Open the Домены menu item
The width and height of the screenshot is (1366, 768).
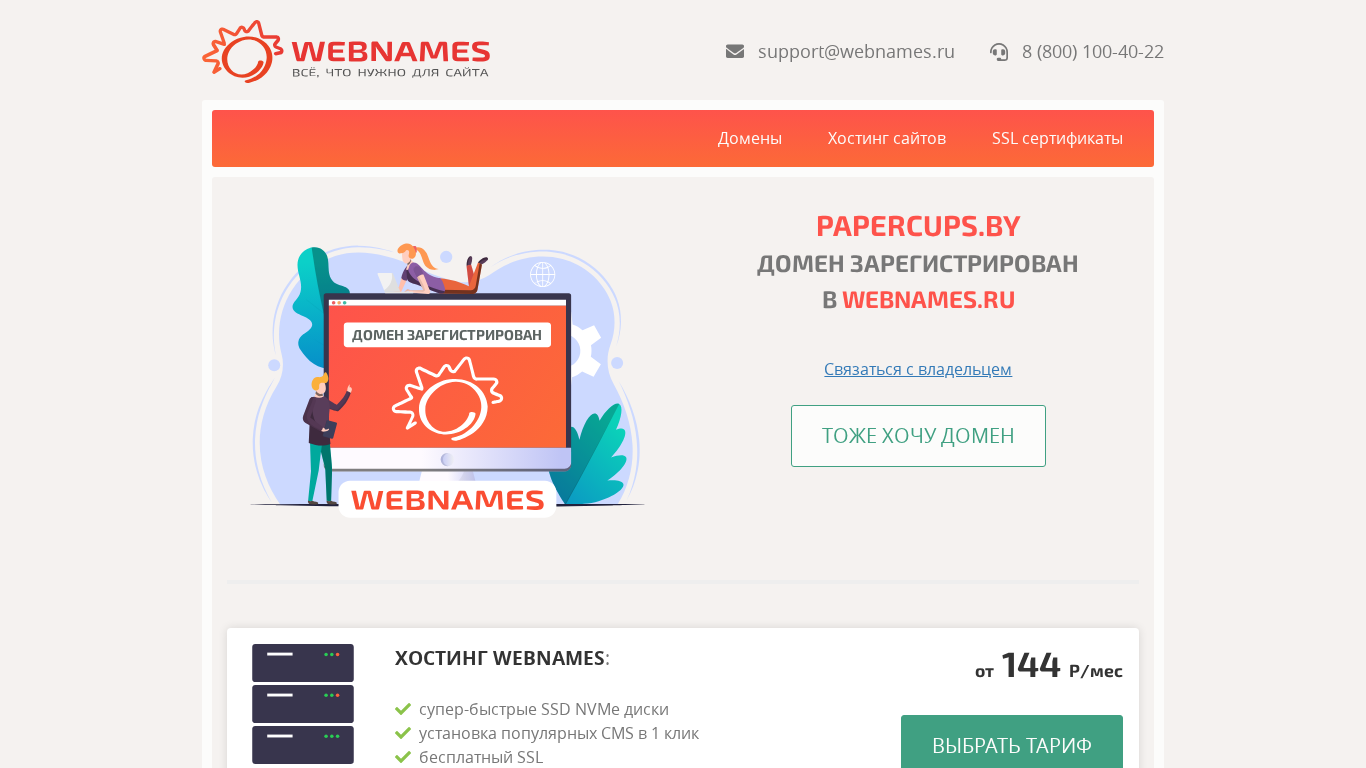point(750,138)
